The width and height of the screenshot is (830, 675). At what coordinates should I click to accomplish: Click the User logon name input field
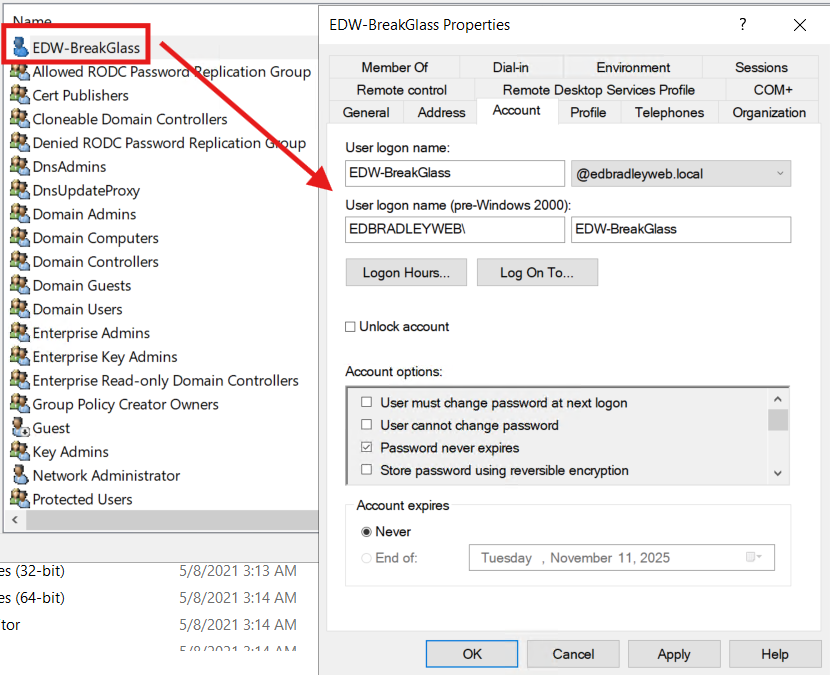pyautogui.click(x=455, y=173)
